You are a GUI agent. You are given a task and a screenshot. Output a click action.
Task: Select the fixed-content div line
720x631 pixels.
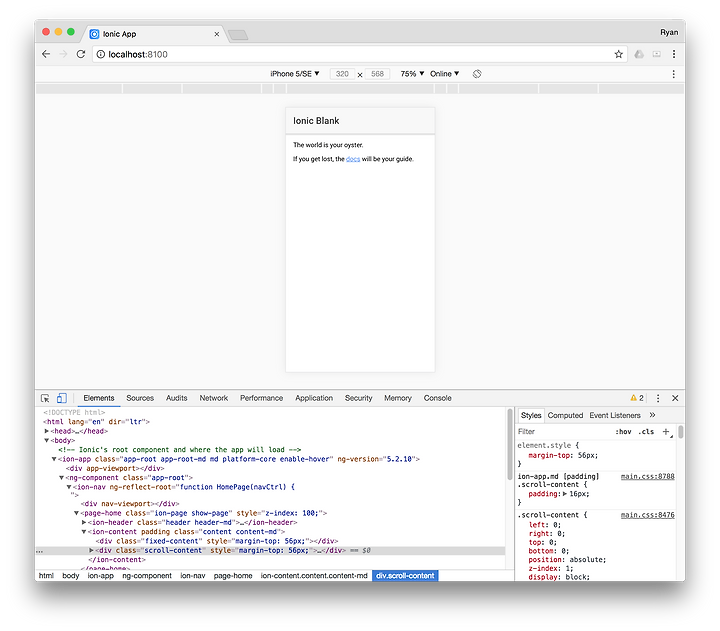click(217, 541)
